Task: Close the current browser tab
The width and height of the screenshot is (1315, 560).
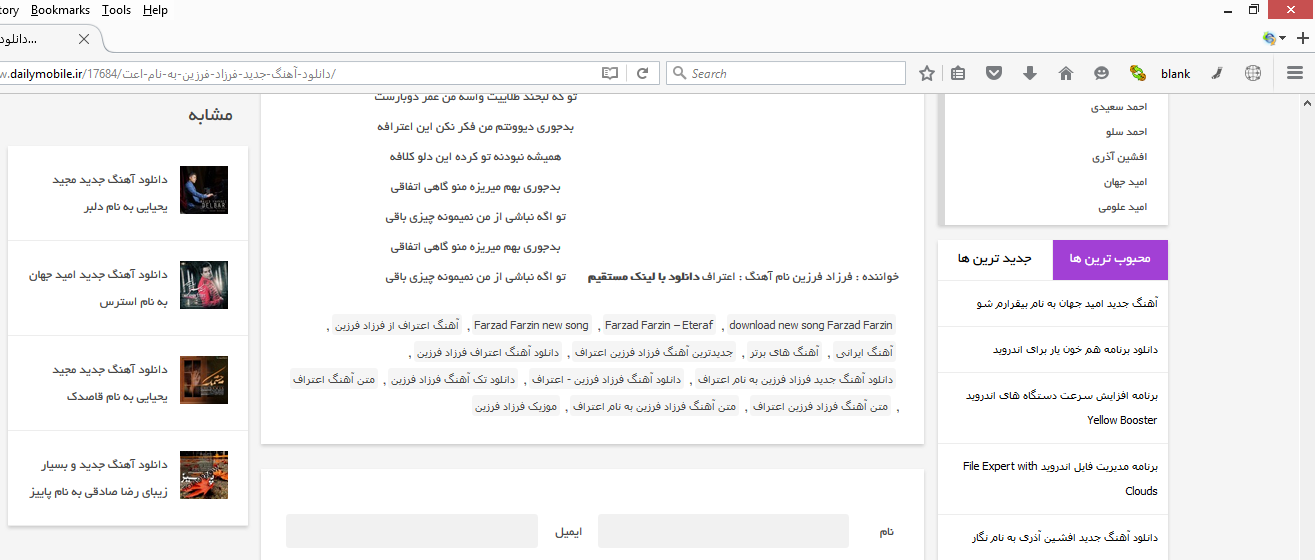Action: (84, 39)
